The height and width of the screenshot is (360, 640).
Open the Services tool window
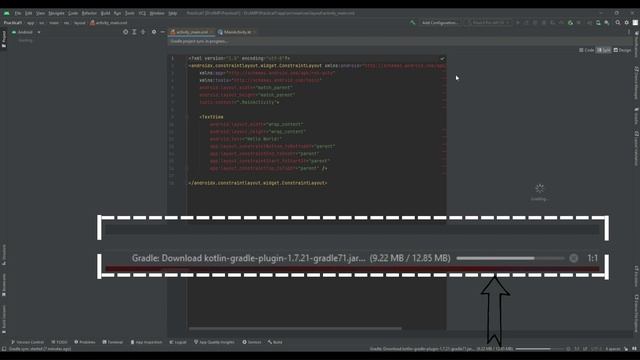[251, 342]
